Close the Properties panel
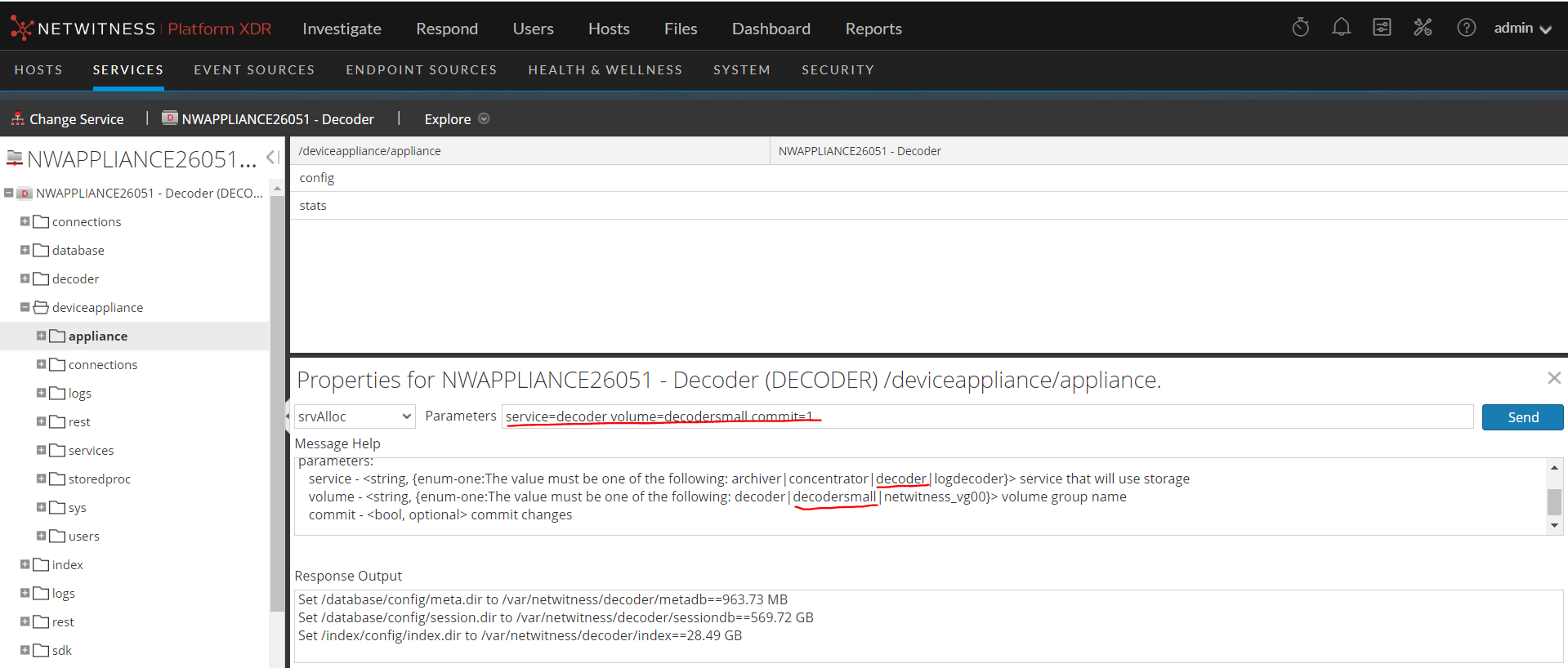This screenshot has height=668, width=1568. [1553, 378]
